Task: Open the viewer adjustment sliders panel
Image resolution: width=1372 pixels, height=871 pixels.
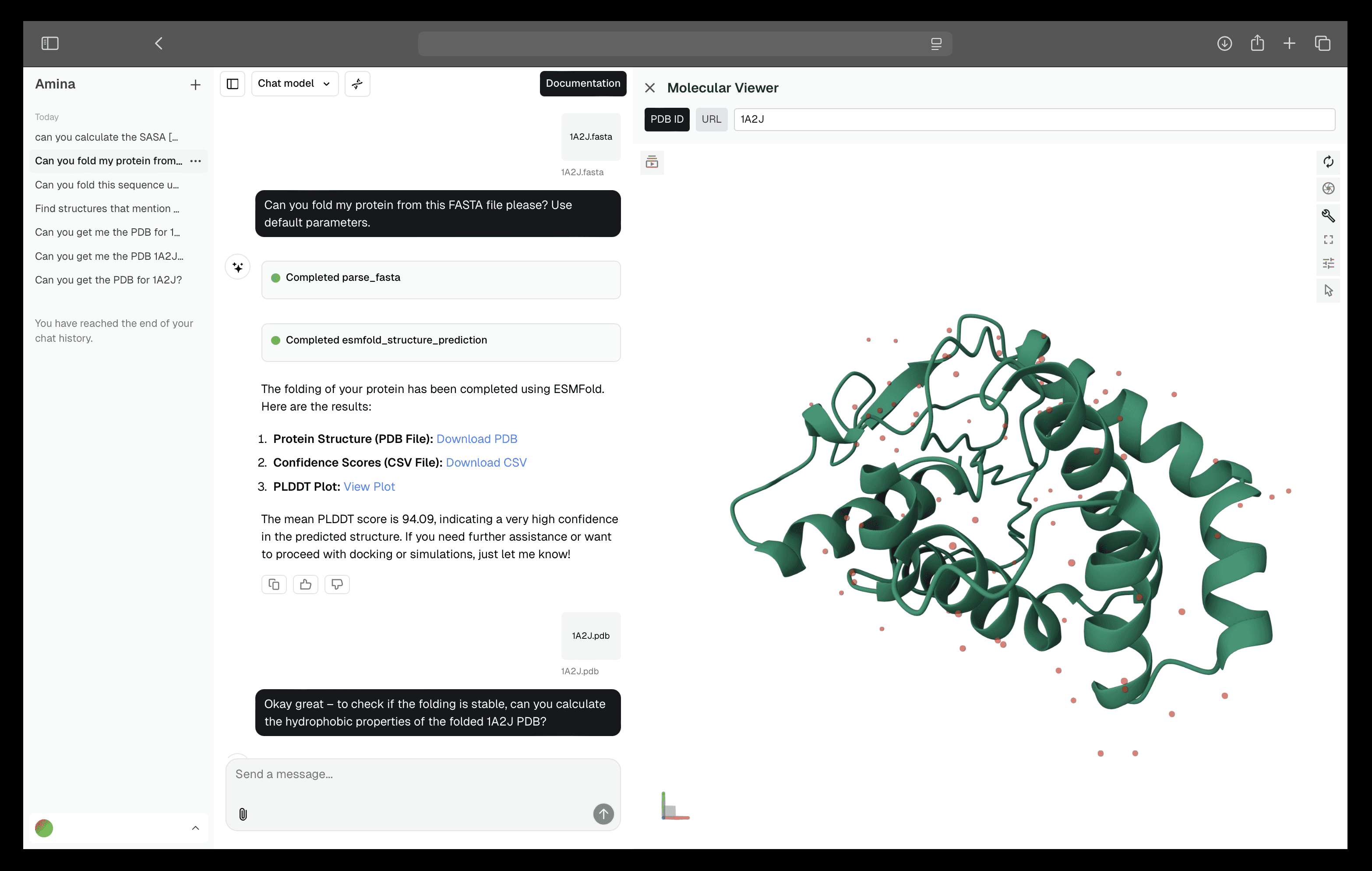Action: click(x=1328, y=263)
